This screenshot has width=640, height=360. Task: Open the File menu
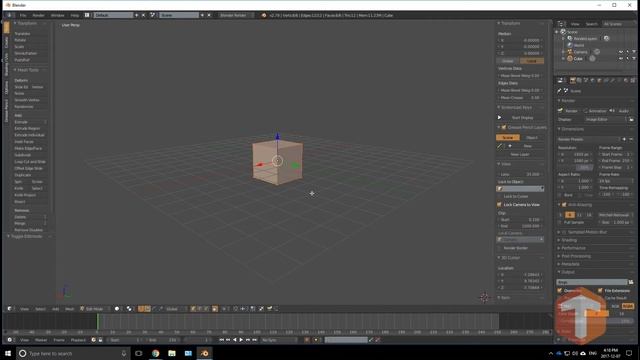point(23,16)
